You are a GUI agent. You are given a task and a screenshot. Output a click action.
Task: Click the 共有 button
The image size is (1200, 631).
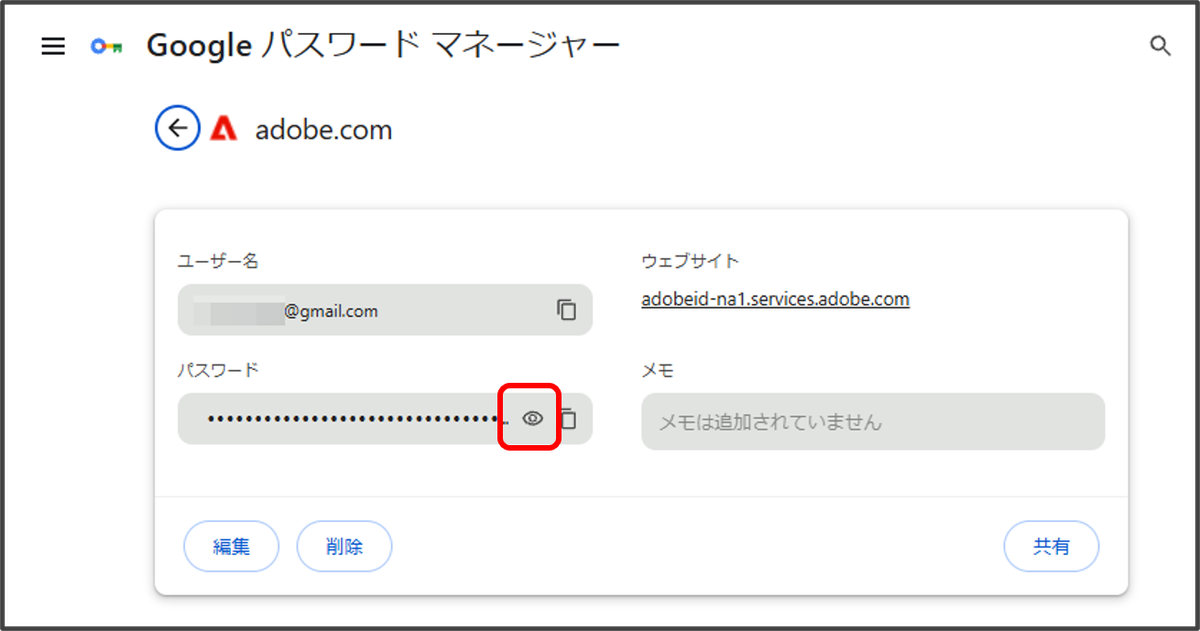click(x=1051, y=547)
